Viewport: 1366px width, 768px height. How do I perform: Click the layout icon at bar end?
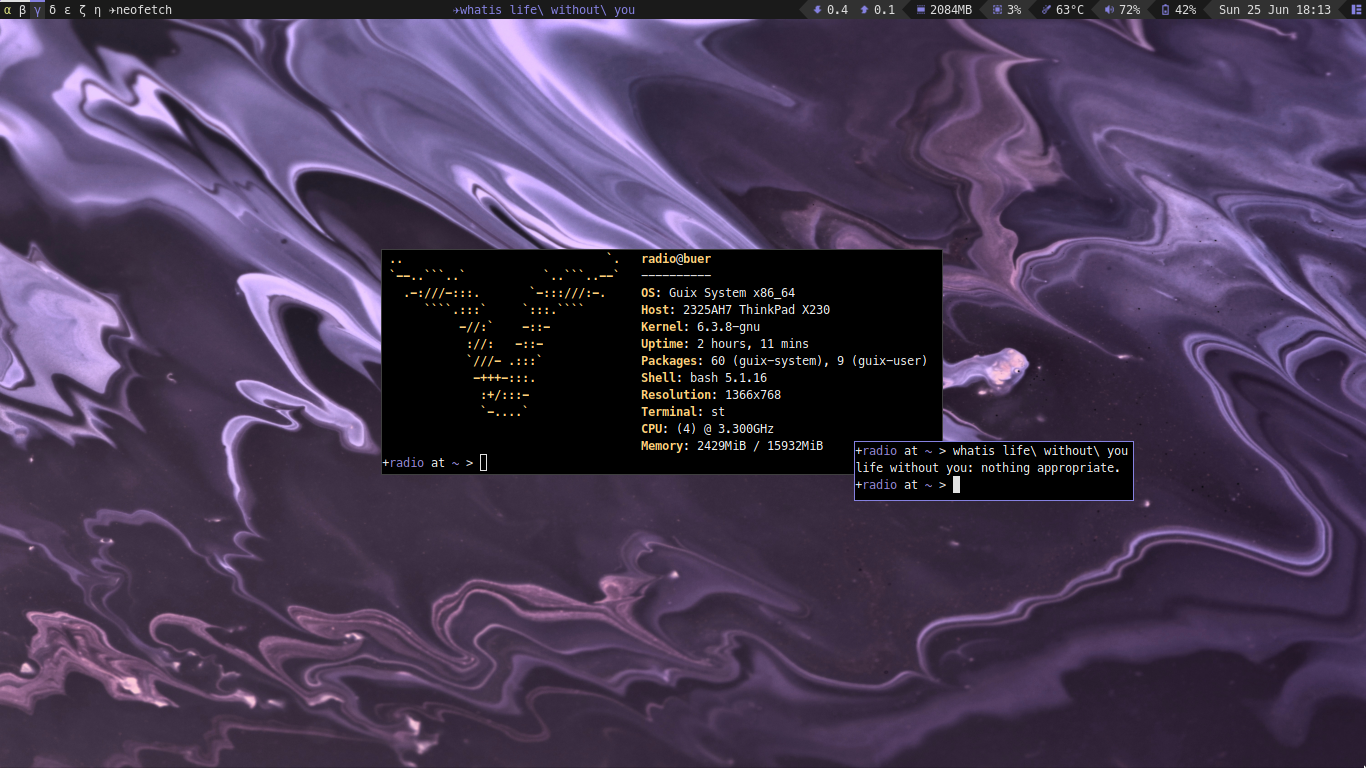[x=1356, y=9]
